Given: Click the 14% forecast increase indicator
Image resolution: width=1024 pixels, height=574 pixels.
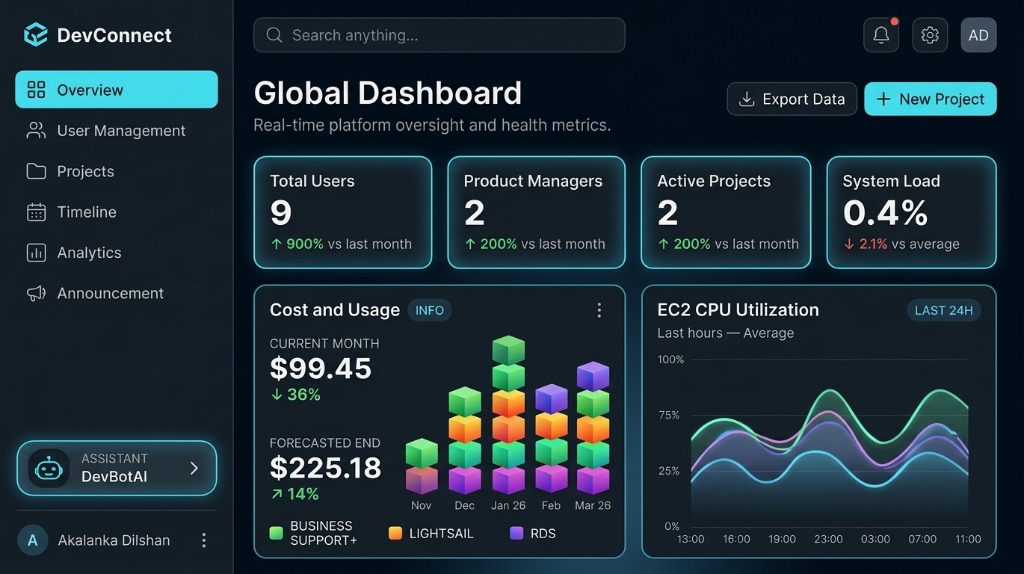Looking at the screenshot, I should click(295, 494).
